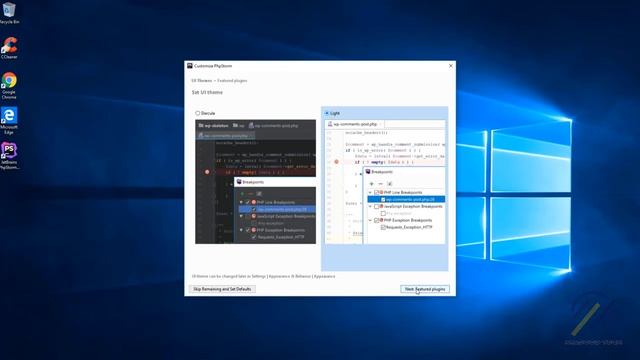Click the Light theme preview image
640x360 pixels.
385,182
